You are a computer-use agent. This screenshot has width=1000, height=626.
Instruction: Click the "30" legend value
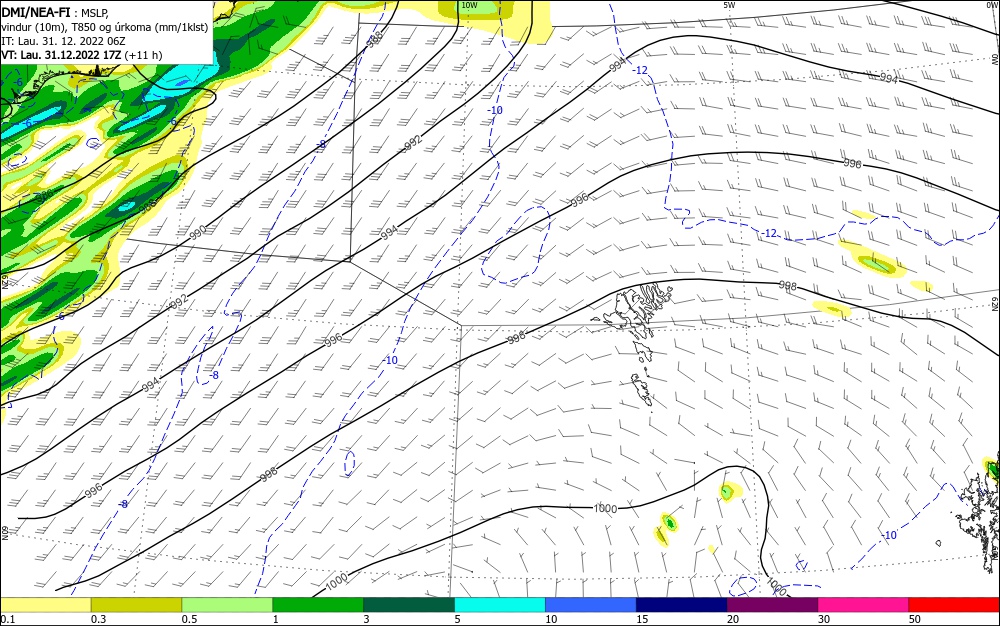pyautogui.click(x=824, y=619)
